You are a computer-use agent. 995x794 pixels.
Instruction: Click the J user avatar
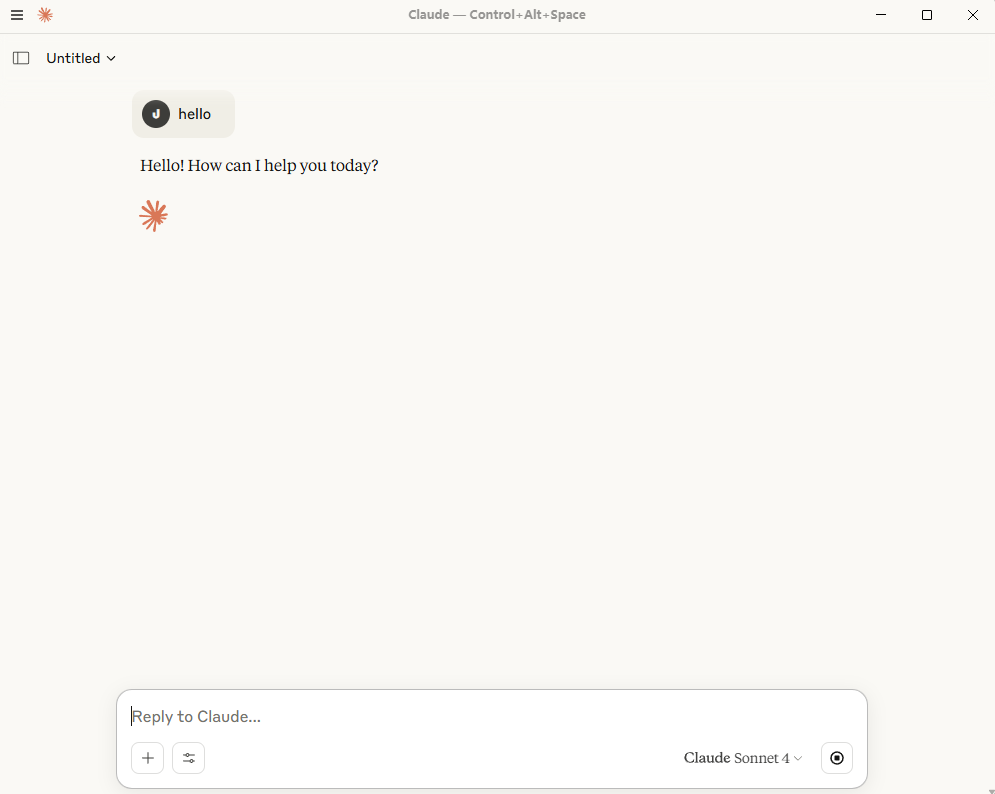[155, 114]
